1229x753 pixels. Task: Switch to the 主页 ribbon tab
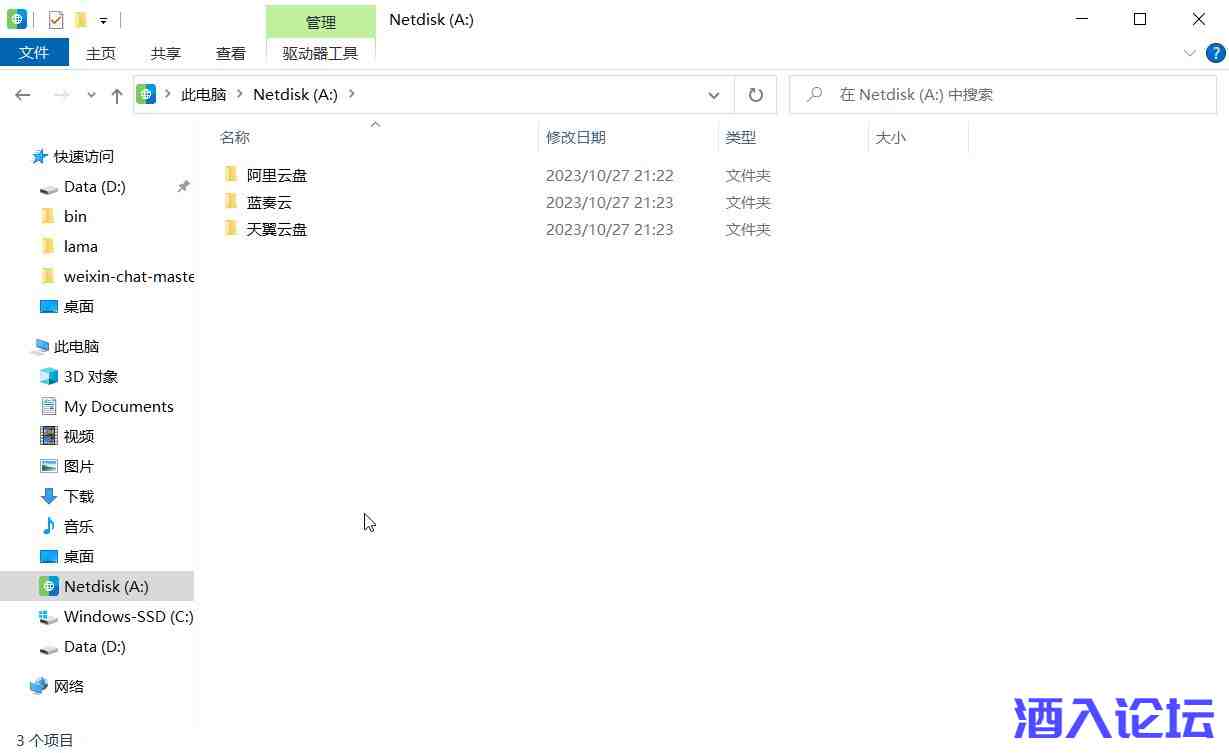click(101, 53)
